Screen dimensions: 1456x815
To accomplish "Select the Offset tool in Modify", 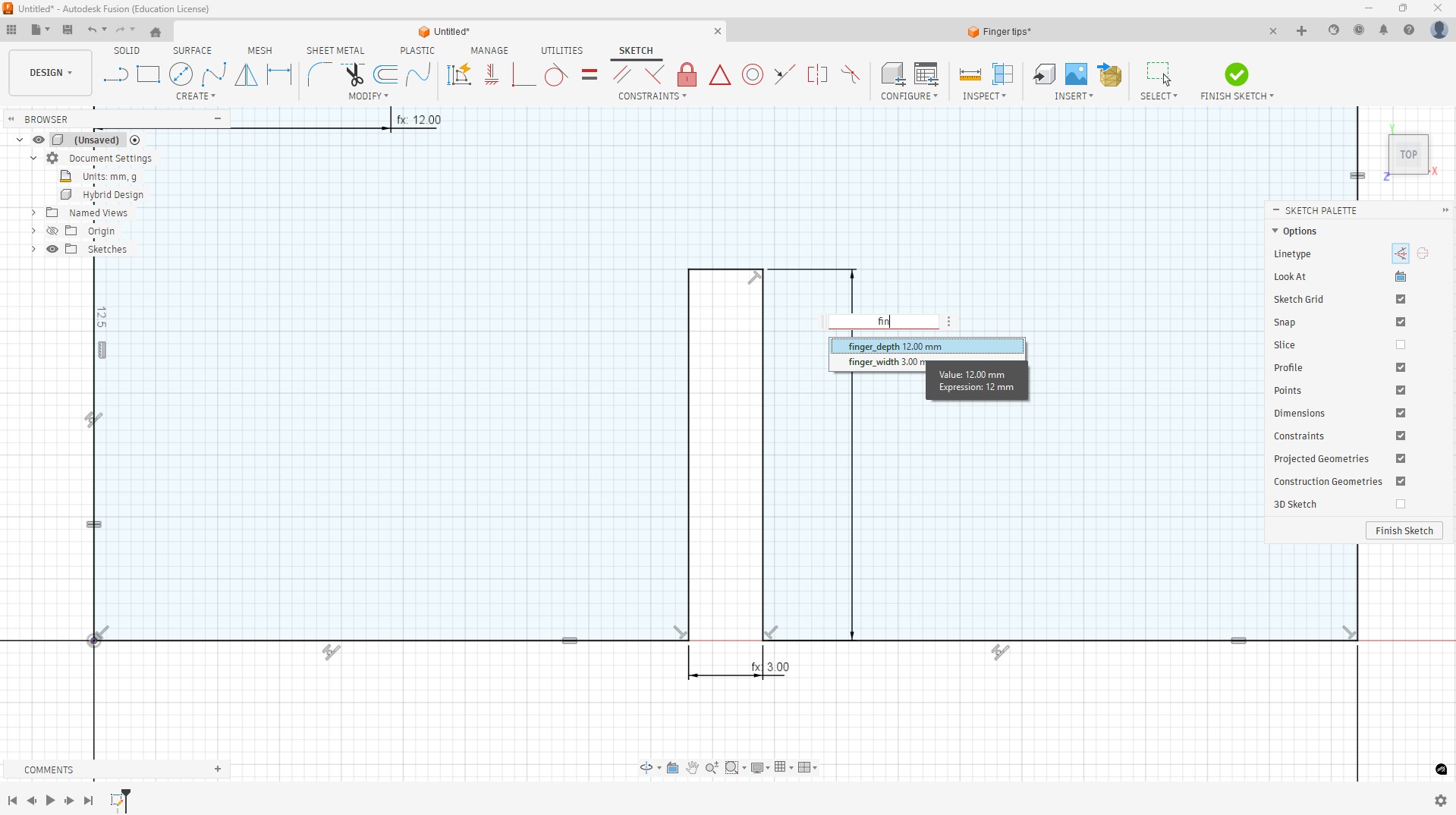I will (x=385, y=74).
